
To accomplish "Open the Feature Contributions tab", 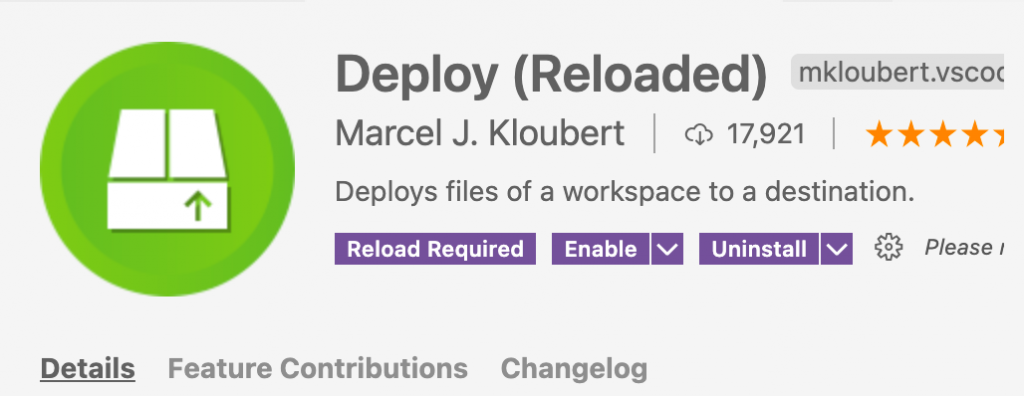I will click(x=318, y=369).
